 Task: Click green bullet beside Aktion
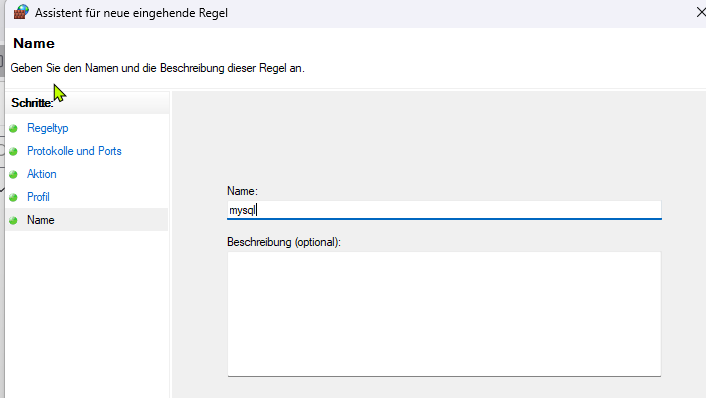coord(14,175)
